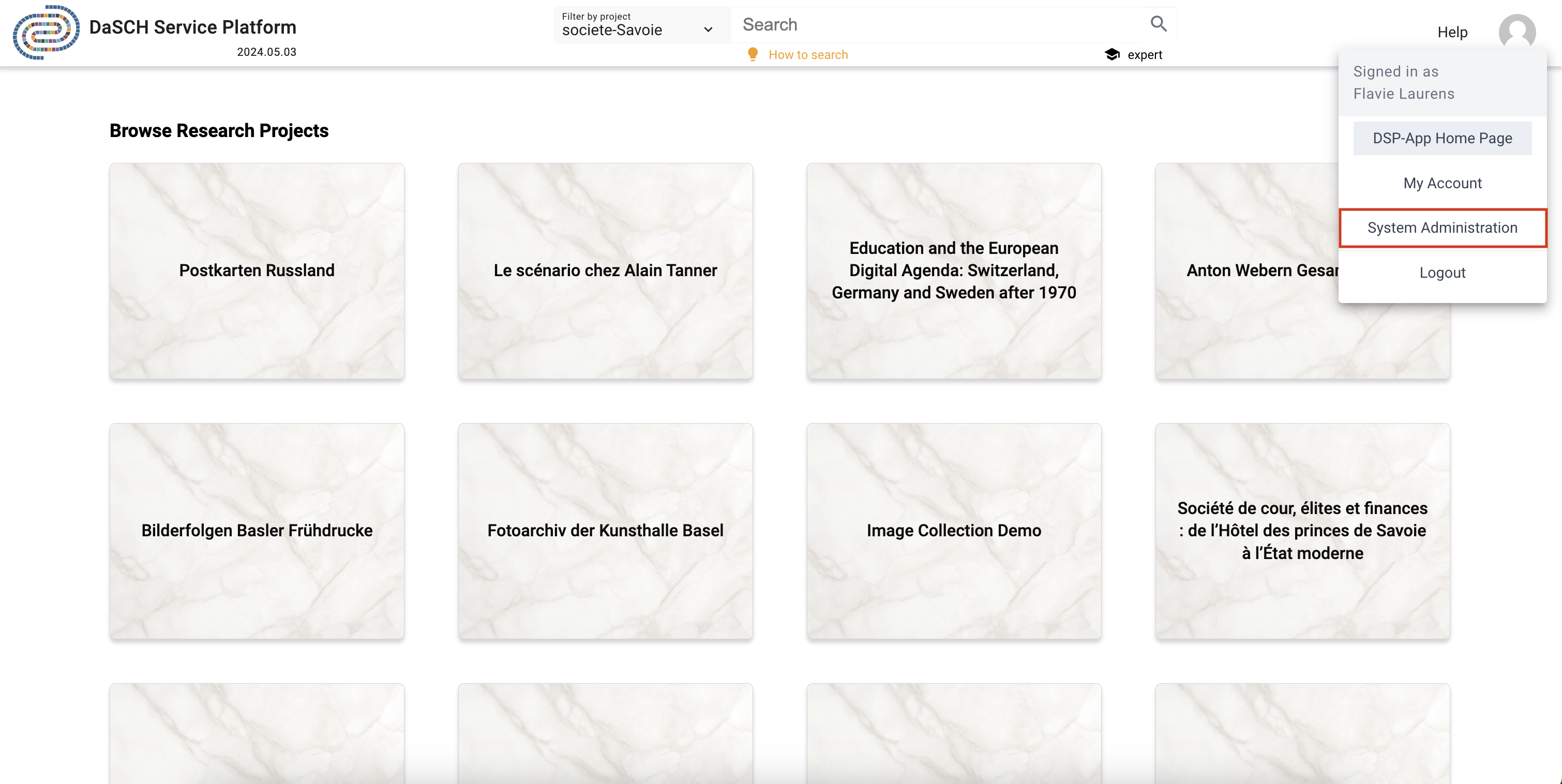This screenshot has height=784, width=1562.
Task: Click the societe-Savoie dropdown chevron
Action: click(x=708, y=29)
